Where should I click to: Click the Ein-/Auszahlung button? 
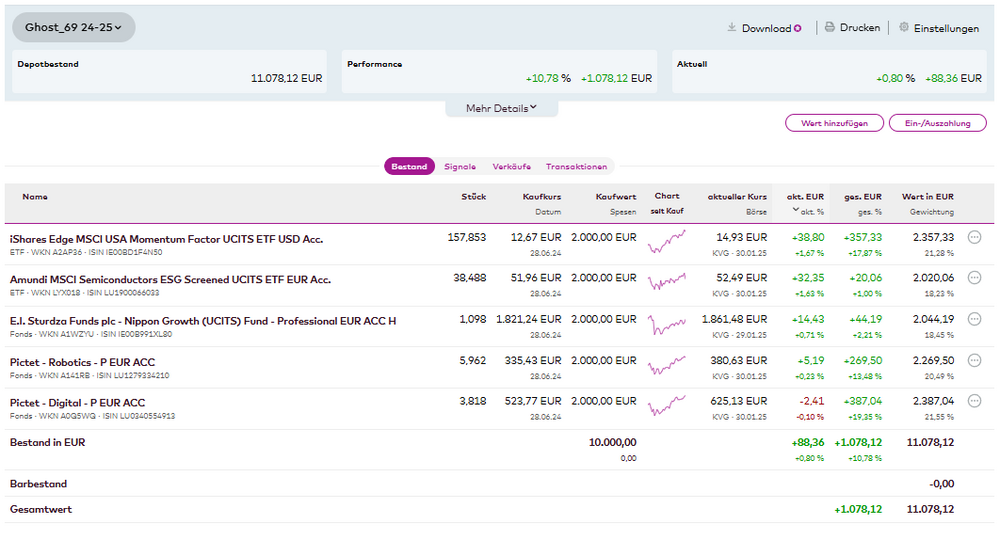937,123
